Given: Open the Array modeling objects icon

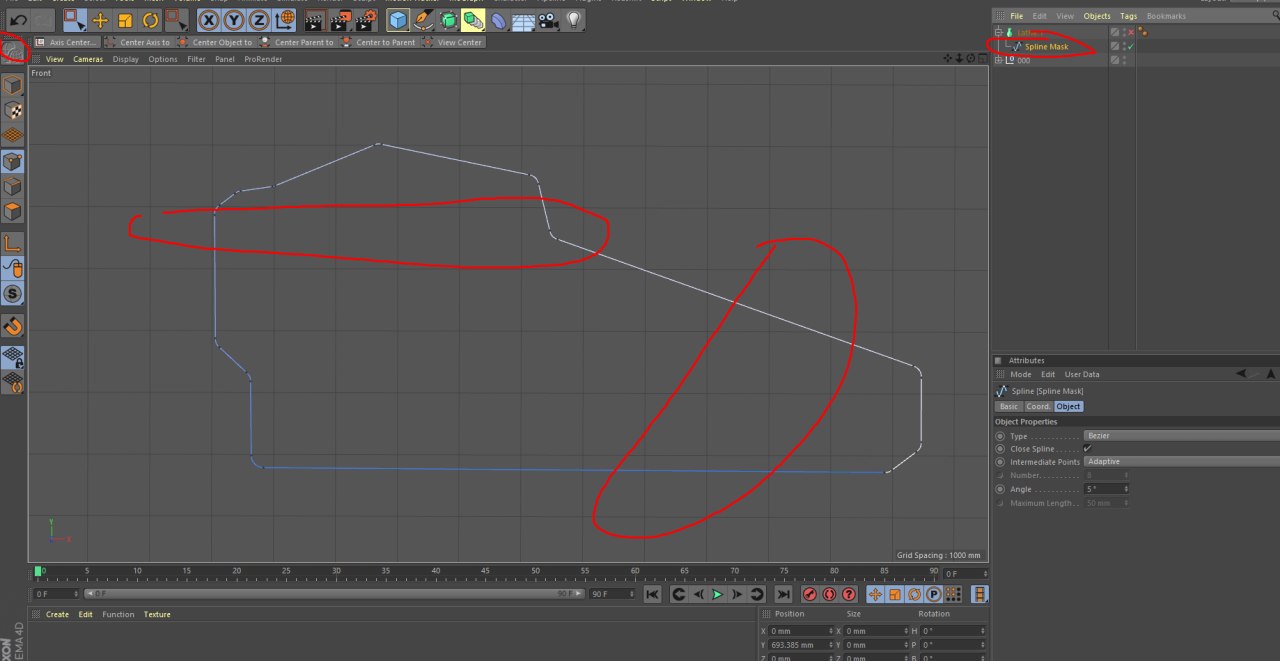Looking at the screenshot, I should tap(473, 19).
